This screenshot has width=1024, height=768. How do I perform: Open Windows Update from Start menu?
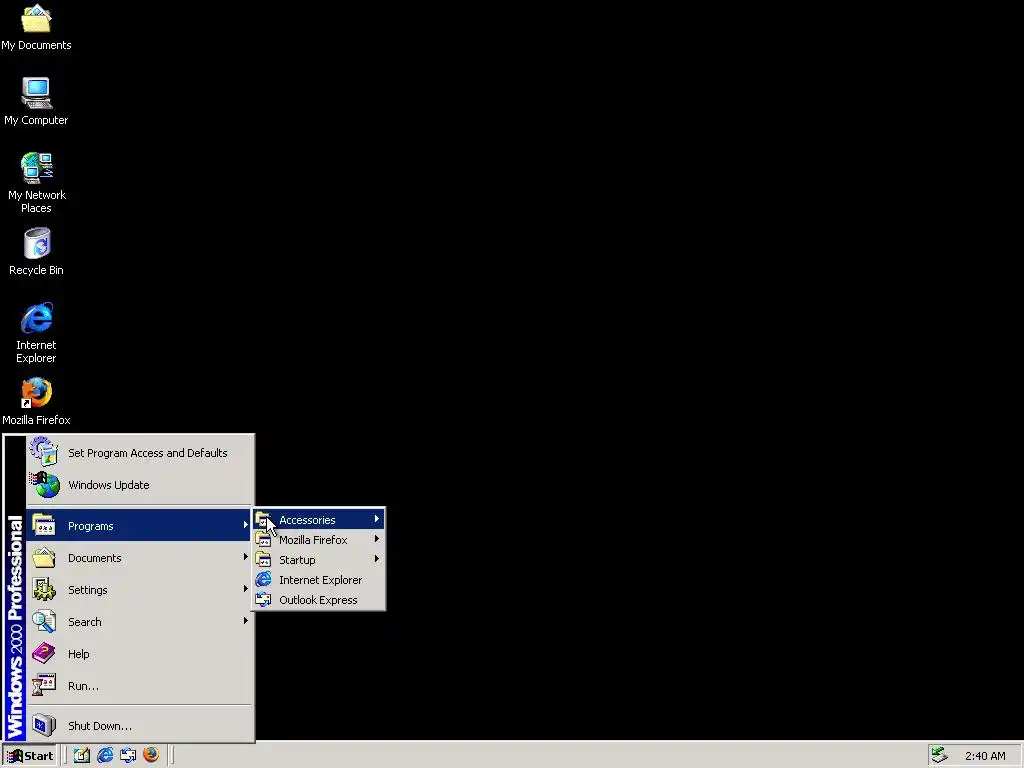140,485
